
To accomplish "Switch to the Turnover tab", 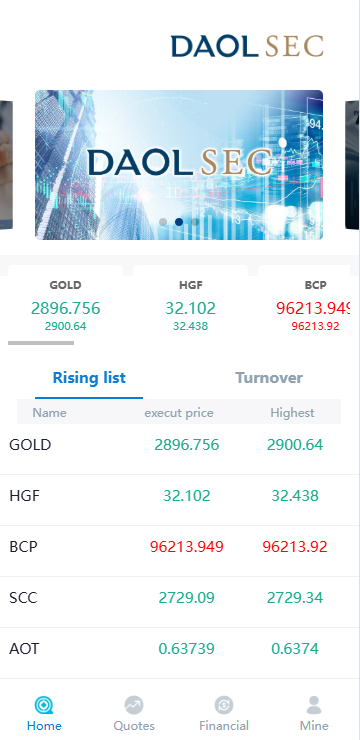I will (x=269, y=378).
